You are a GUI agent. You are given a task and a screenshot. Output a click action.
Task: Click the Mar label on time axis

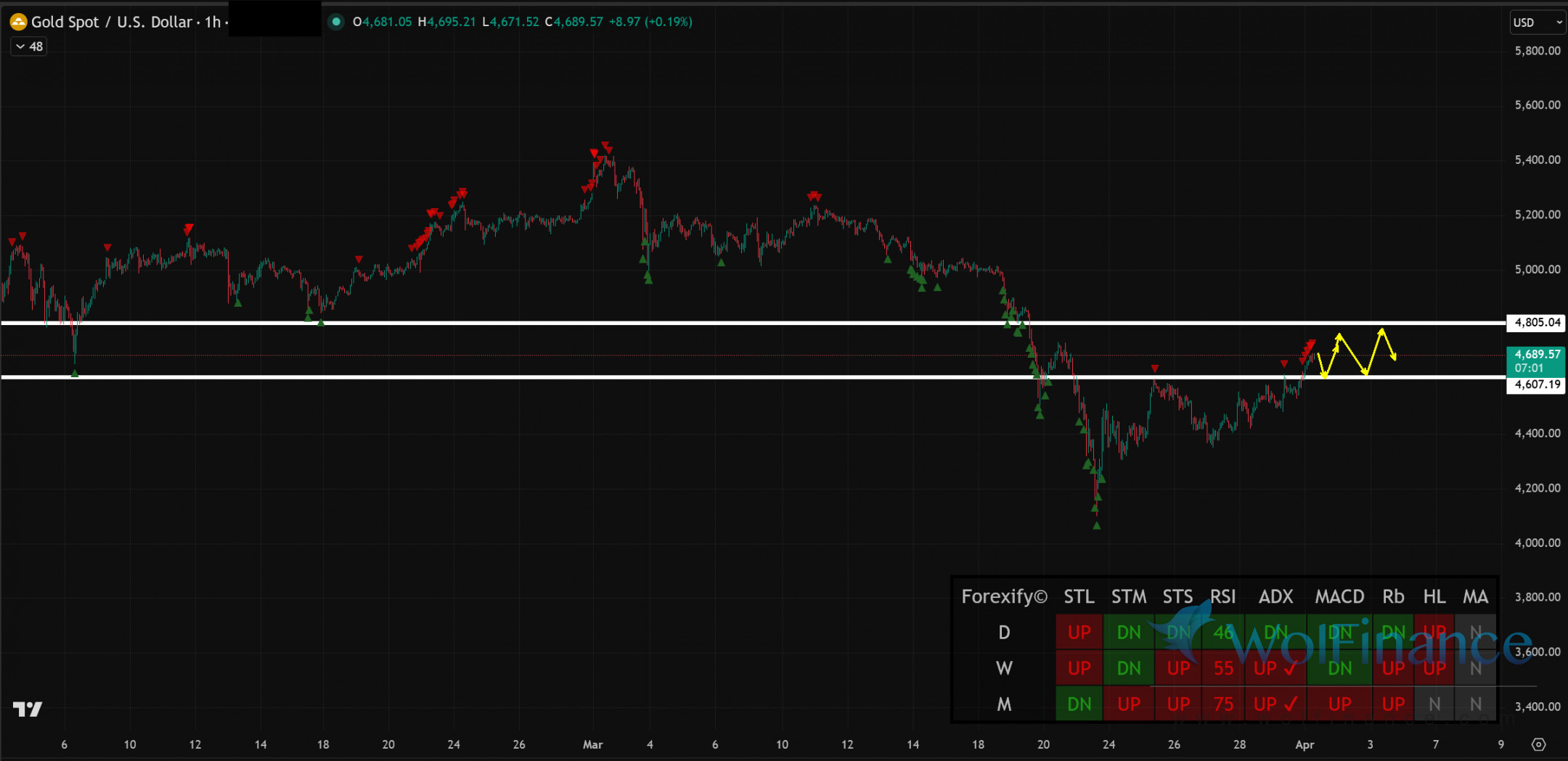(592, 744)
